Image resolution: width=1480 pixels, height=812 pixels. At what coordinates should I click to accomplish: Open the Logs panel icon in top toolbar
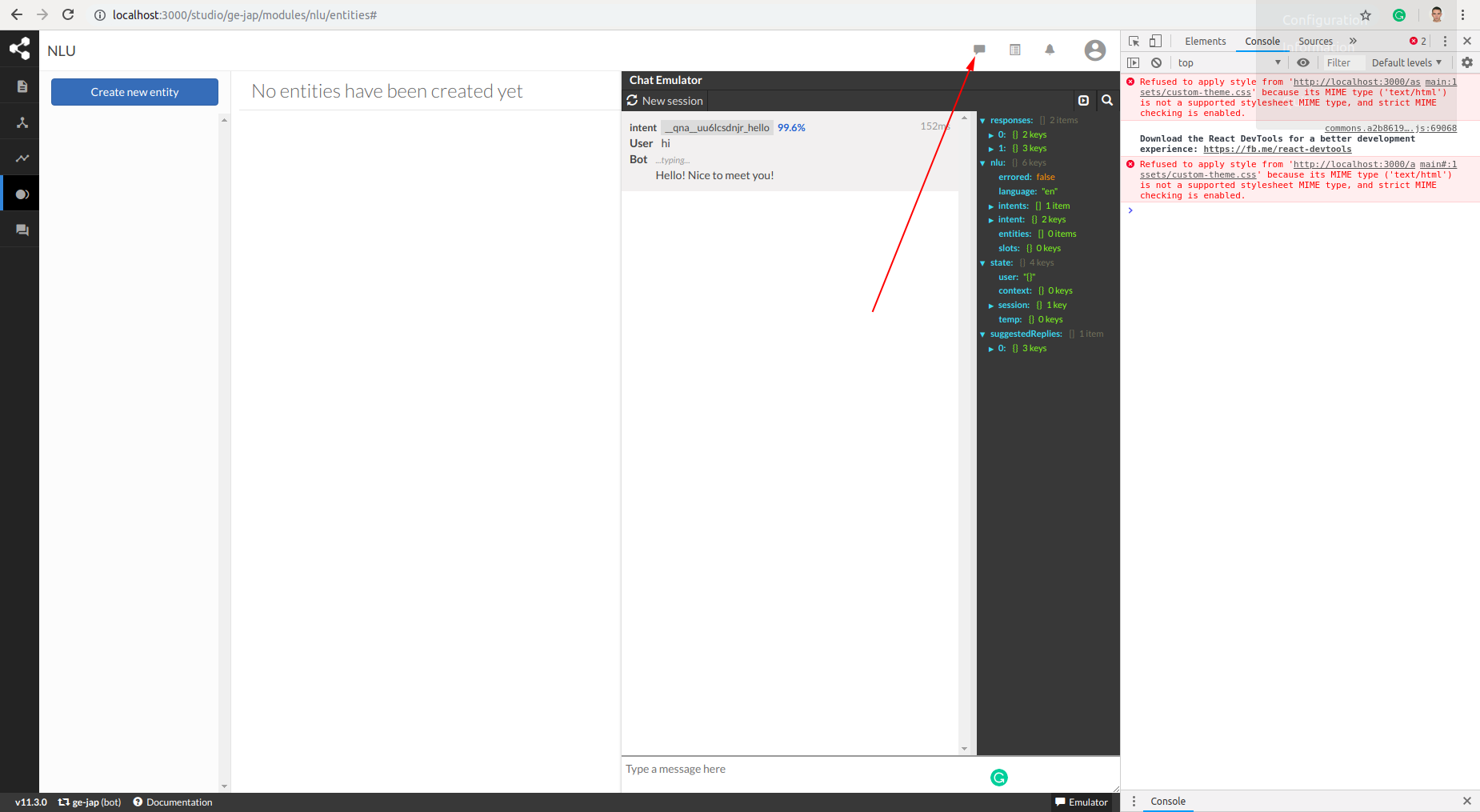pyautogui.click(x=1015, y=50)
